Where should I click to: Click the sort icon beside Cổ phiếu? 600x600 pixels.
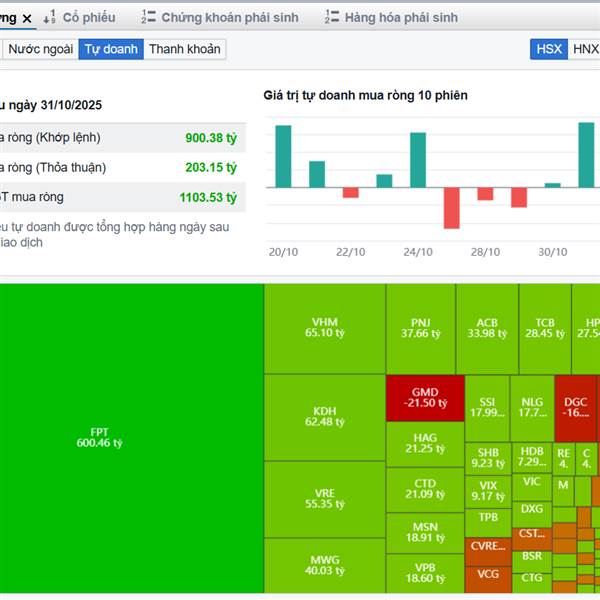(49, 17)
